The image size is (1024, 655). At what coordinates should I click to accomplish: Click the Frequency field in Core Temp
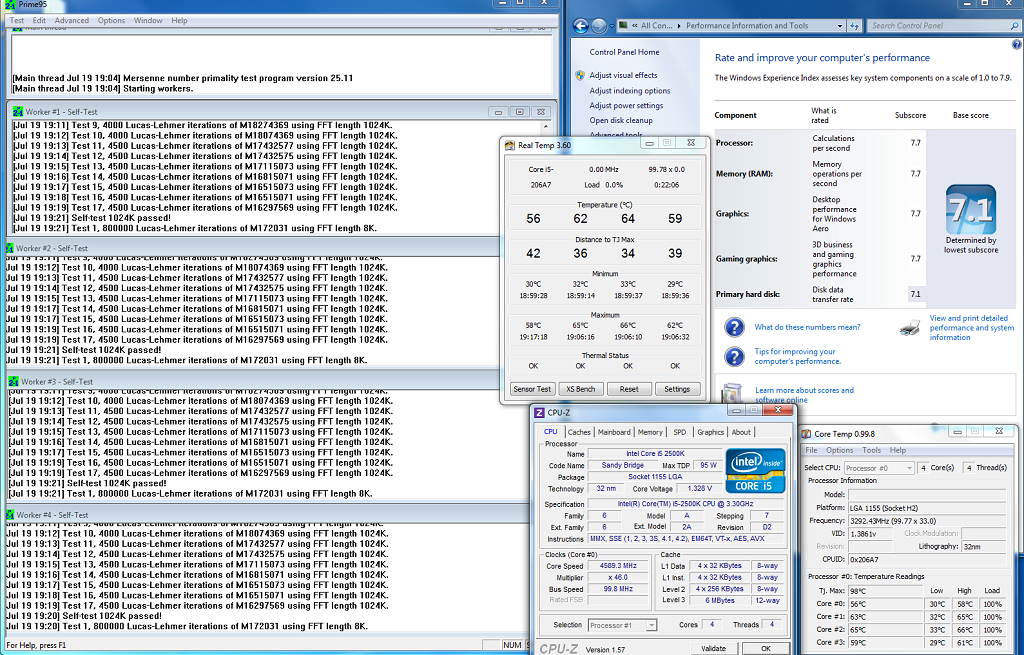(x=927, y=521)
